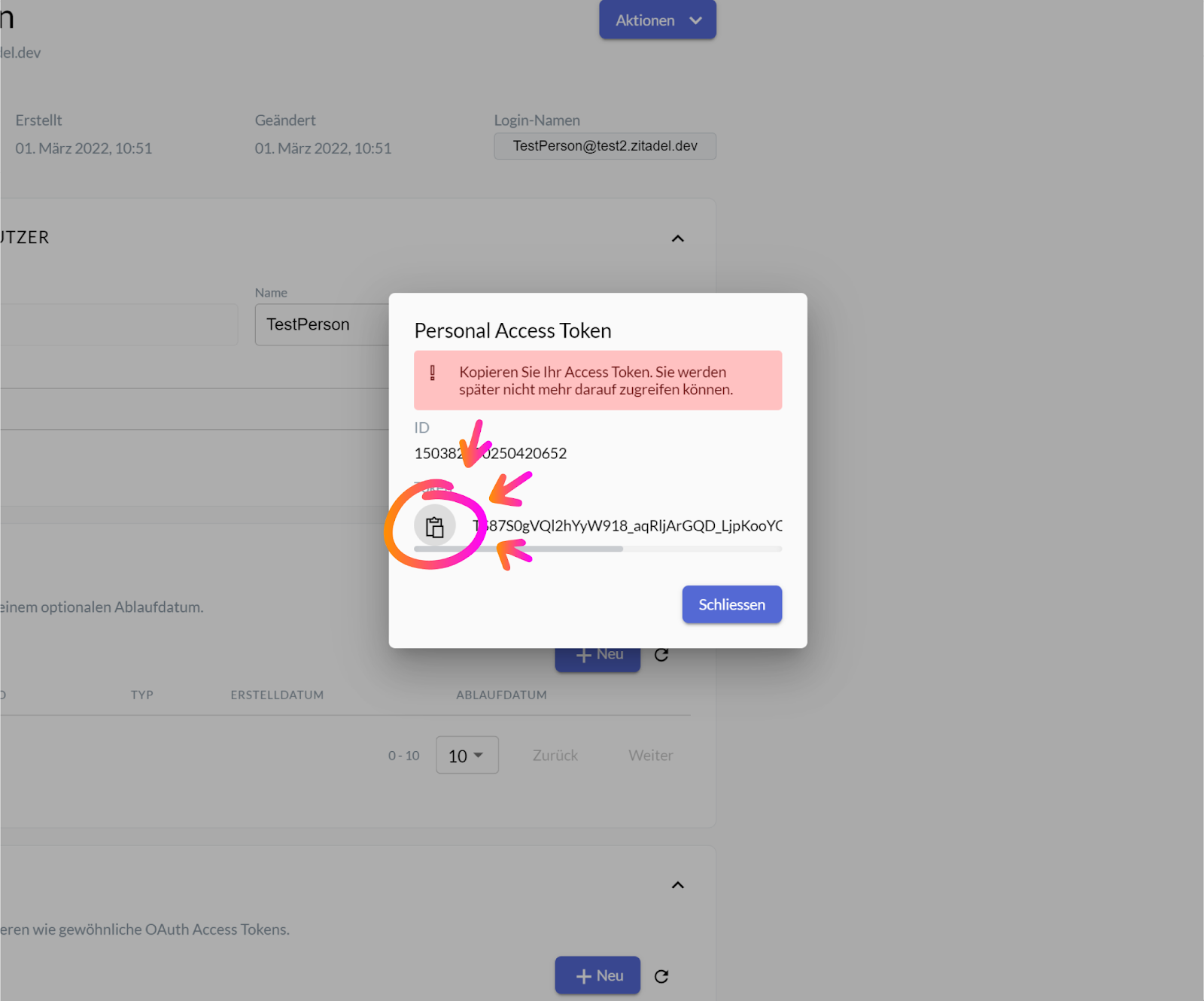
Task: Open the Aktionen dropdown menu
Action: click(x=658, y=20)
